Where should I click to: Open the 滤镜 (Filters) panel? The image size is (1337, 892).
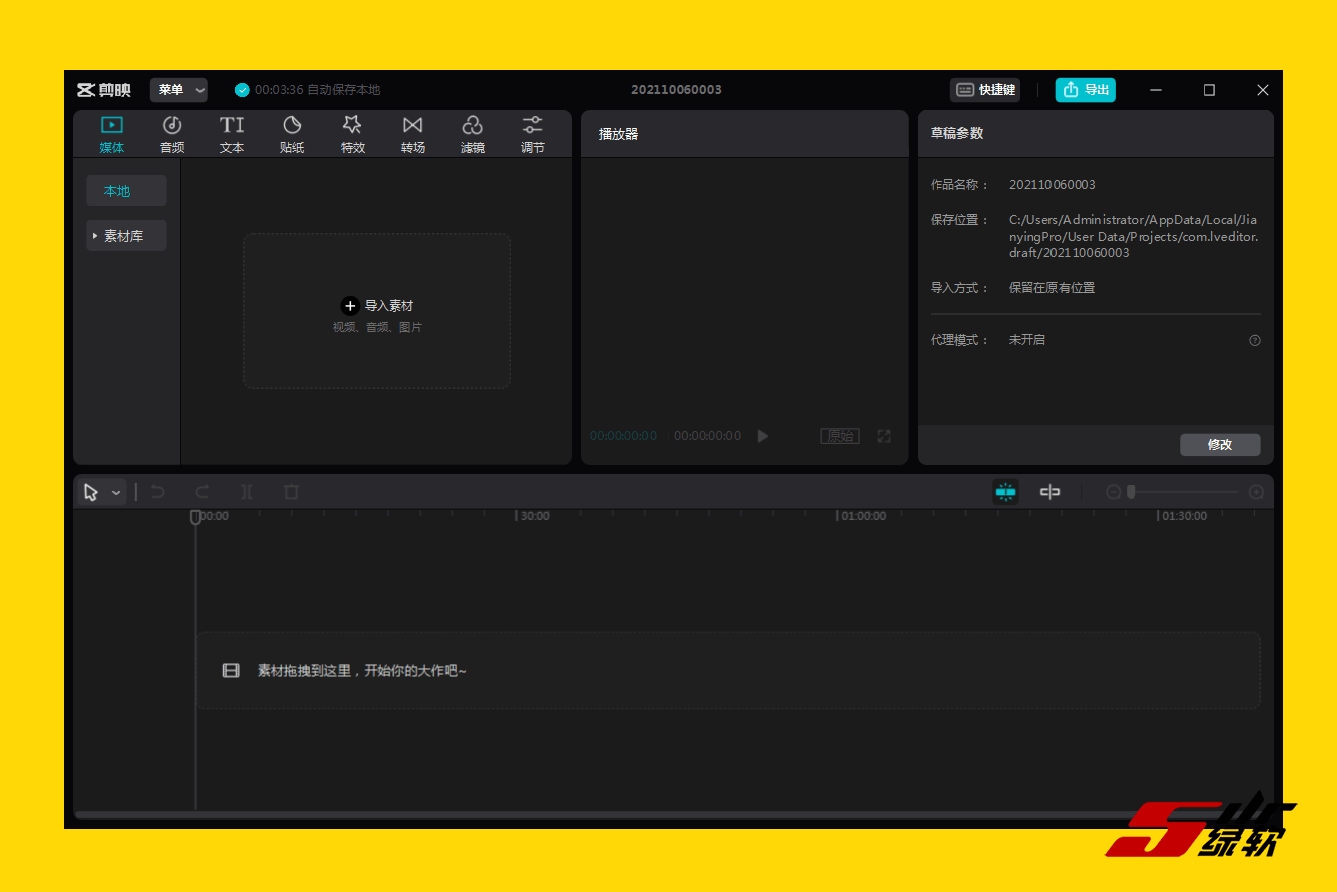(472, 134)
